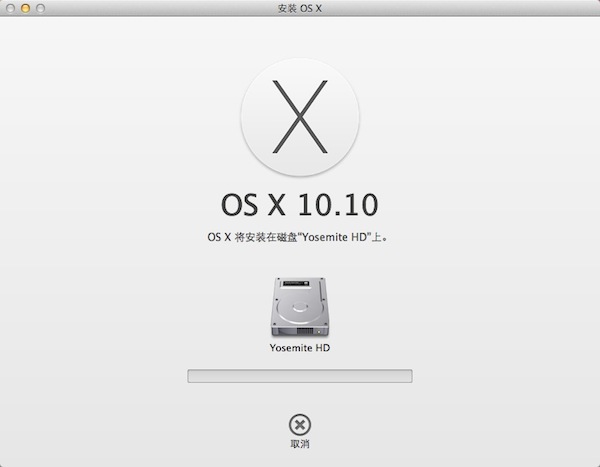Select the Yosemite HD disk icon
This screenshot has height=467, width=600.
coord(300,307)
